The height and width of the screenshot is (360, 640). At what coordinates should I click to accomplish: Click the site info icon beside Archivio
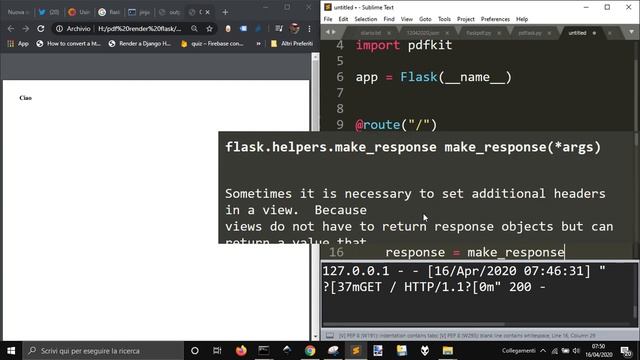pos(60,29)
